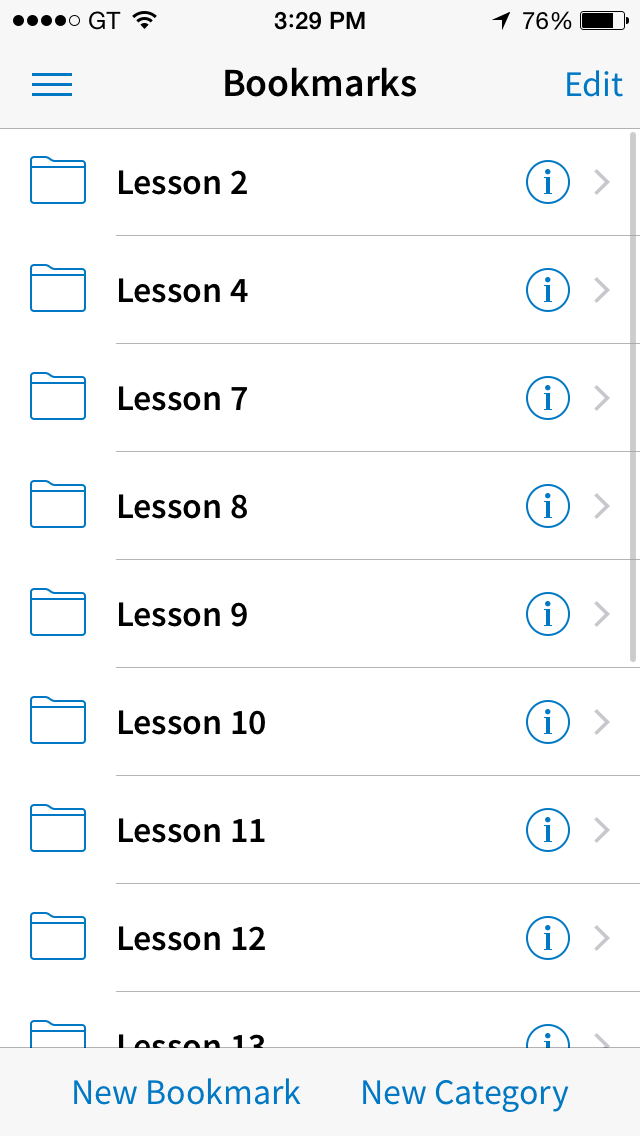This screenshot has width=640, height=1136.
Task: View info for Lesson 10
Action: point(547,722)
